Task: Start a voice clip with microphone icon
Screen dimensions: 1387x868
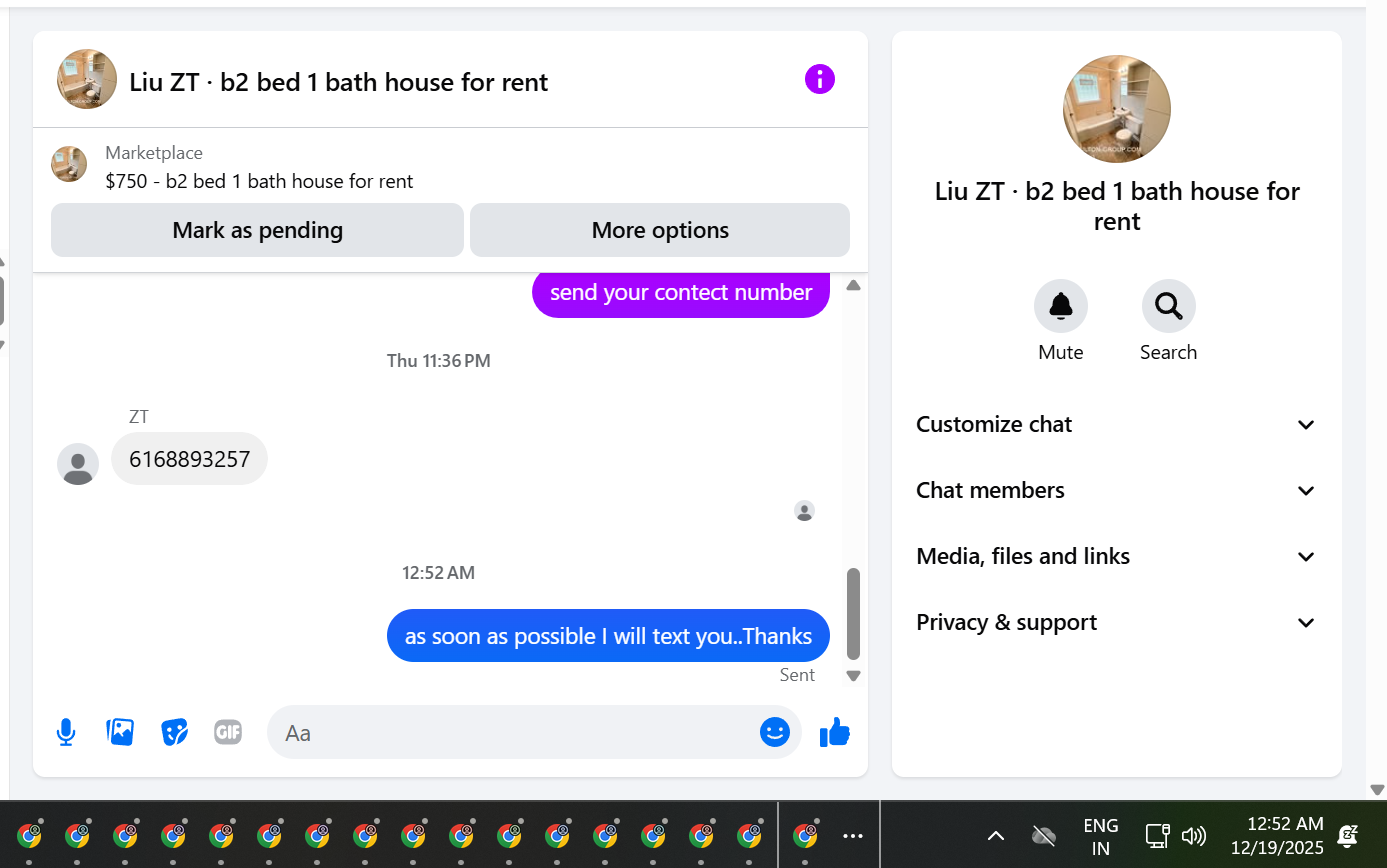Action: (66, 733)
